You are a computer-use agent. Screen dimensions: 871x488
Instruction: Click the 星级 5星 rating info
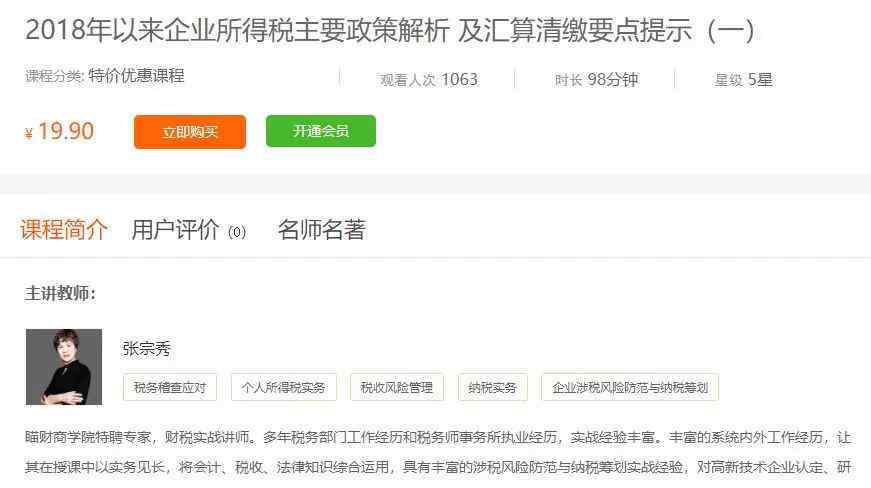pos(743,80)
